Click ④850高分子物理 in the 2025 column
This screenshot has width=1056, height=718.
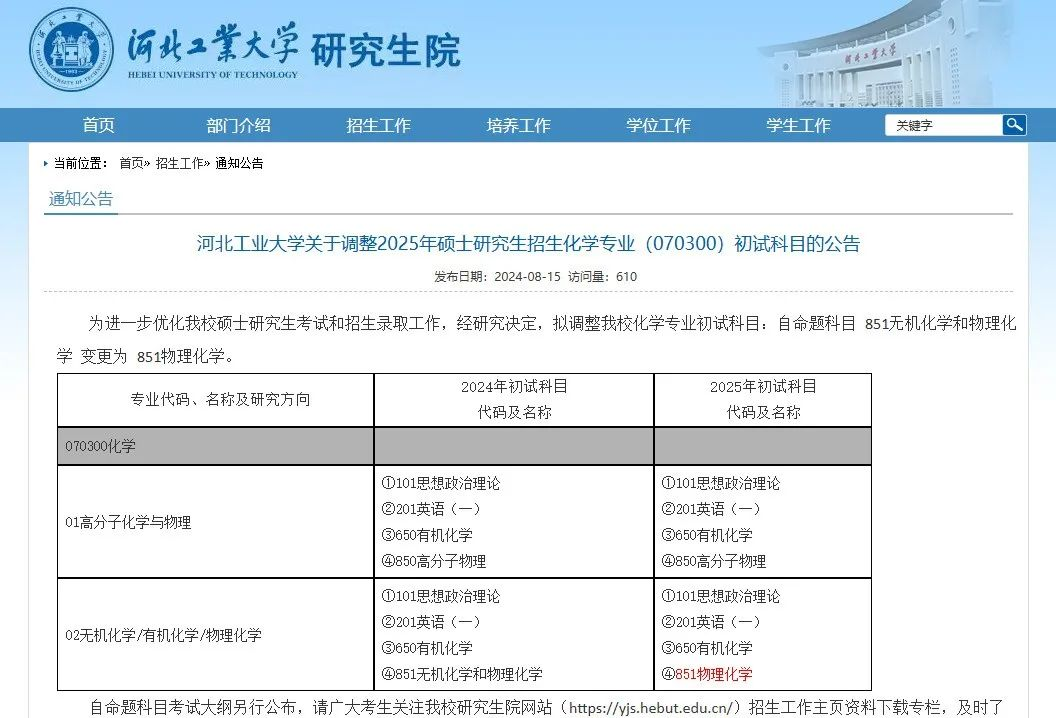click(x=714, y=560)
